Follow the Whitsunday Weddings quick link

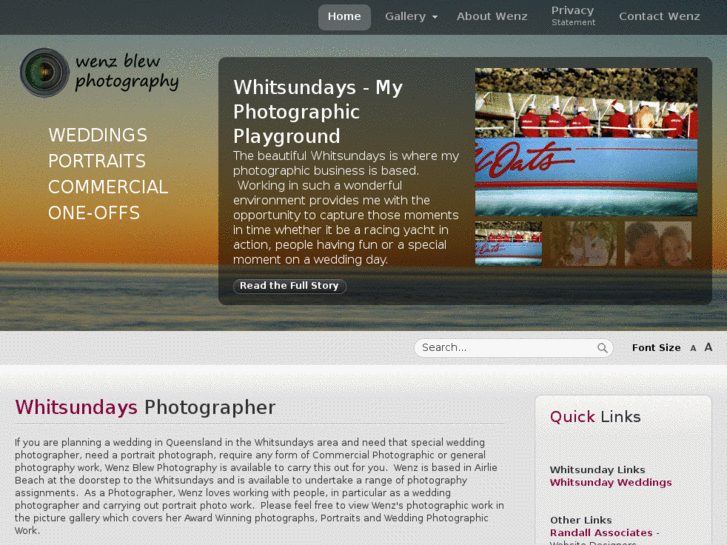click(611, 483)
